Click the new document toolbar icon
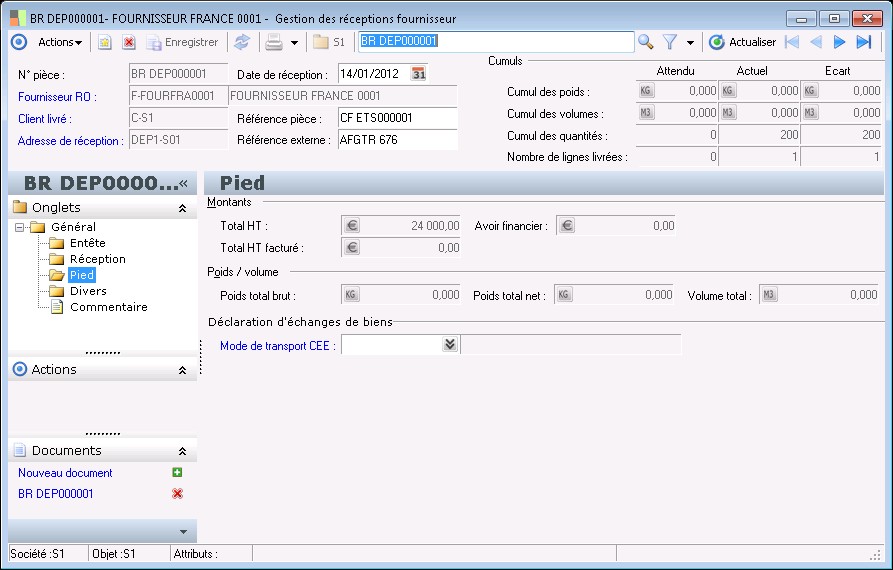The width and height of the screenshot is (893, 570). pos(105,42)
